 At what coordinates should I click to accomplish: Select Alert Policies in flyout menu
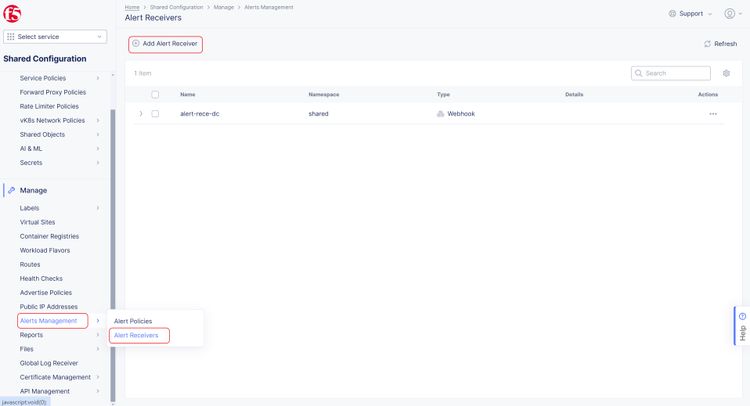(x=133, y=321)
